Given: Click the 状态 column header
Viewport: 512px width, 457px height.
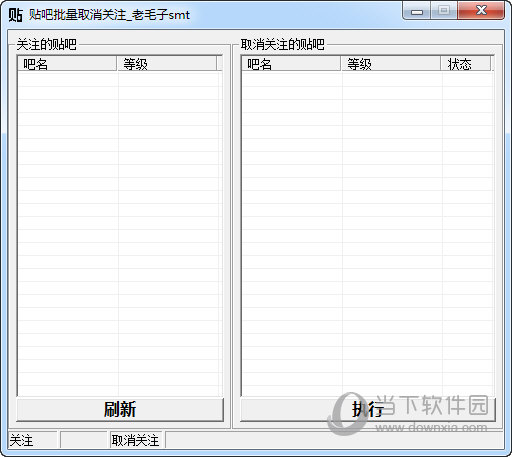Looking at the screenshot, I should click(466, 64).
